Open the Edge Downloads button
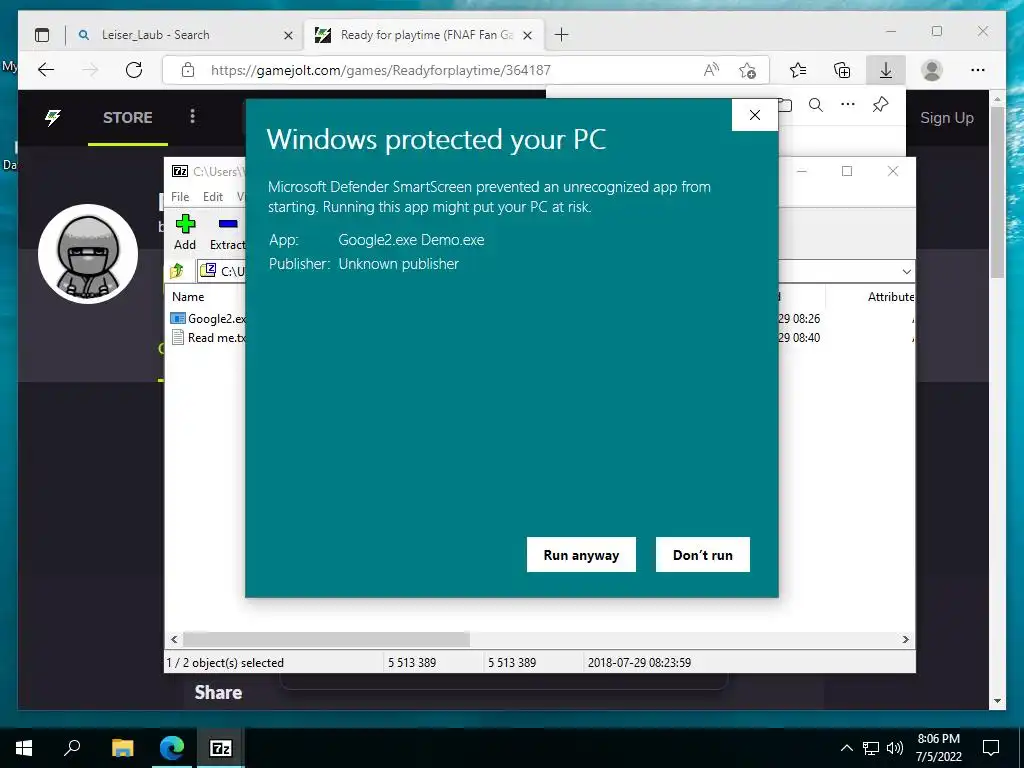This screenshot has width=1024, height=768. (886, 70)
